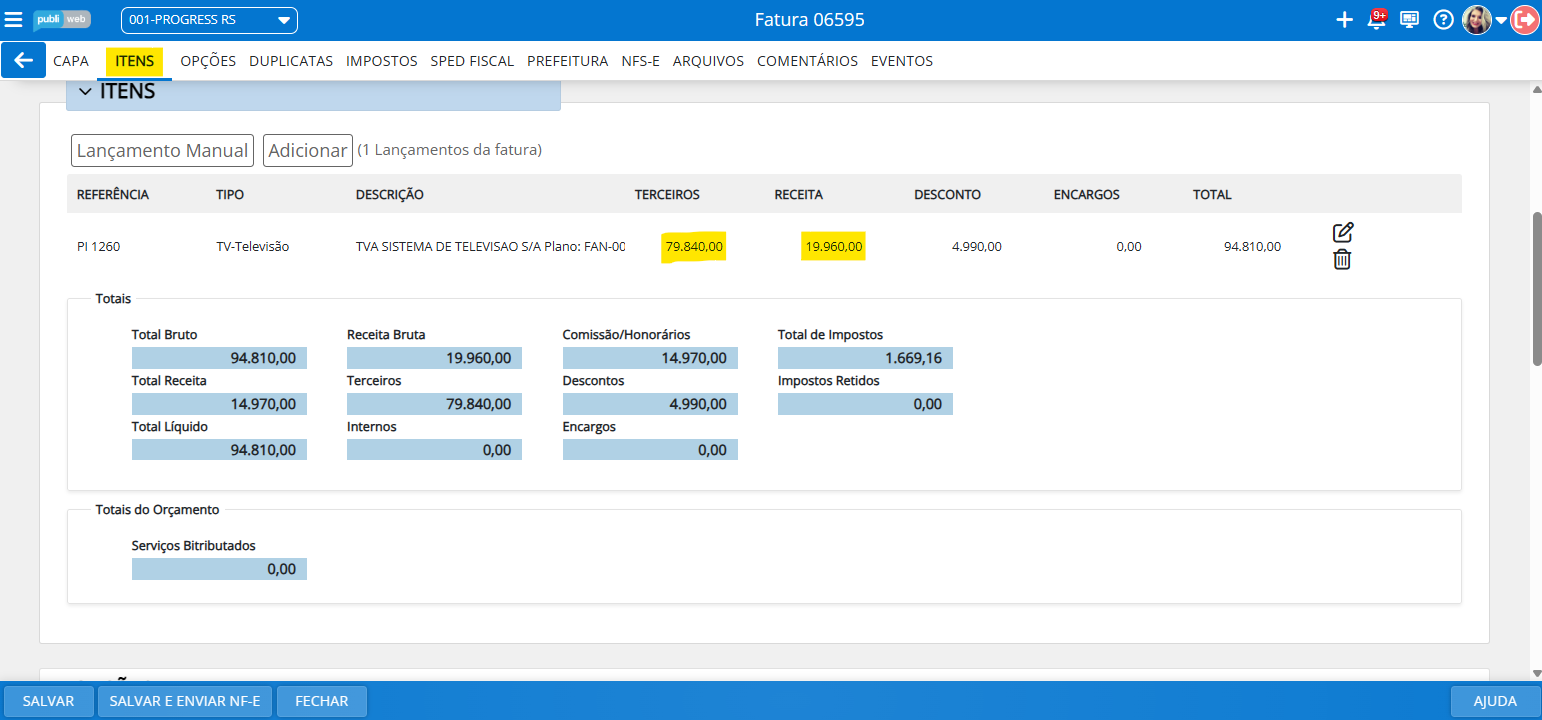Open the help question mark icon
Screen dimensions: 1542x720
tap(1443, 20)
